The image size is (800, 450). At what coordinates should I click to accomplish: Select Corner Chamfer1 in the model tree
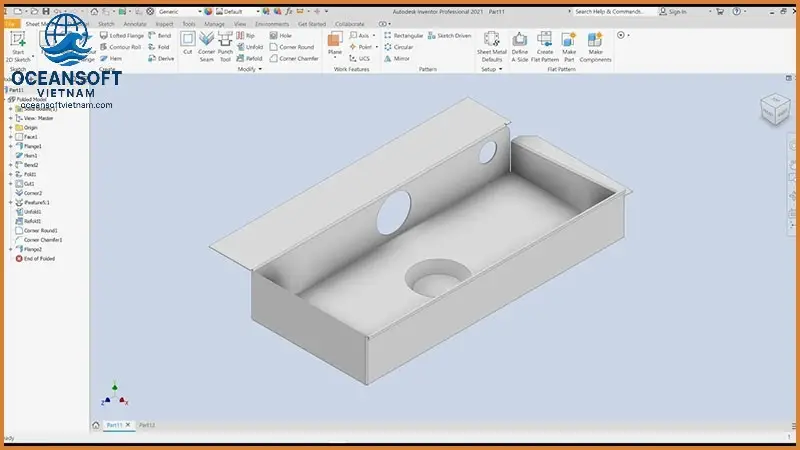pos(43,240)
